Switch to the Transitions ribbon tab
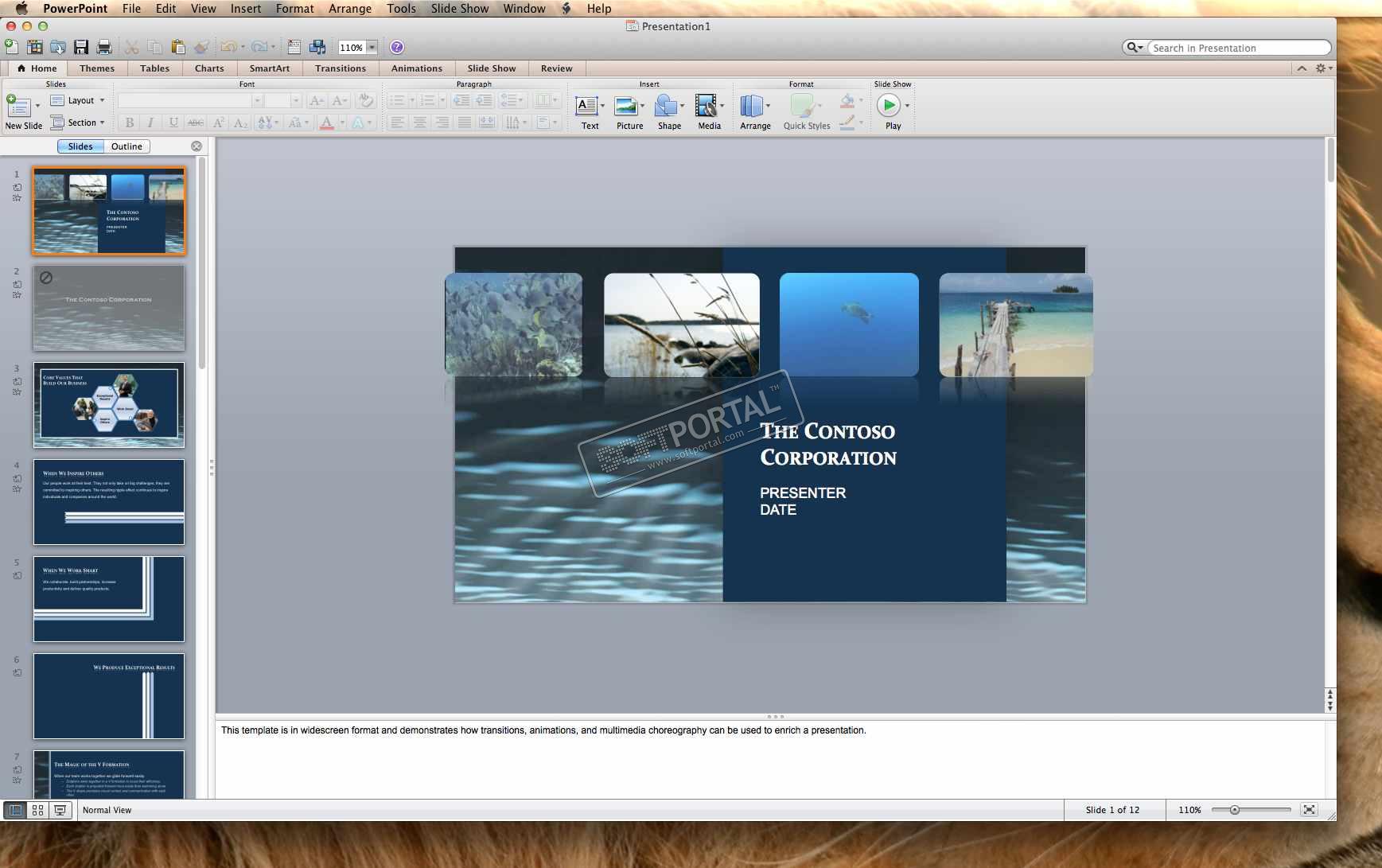1382x868 pixels. [340, 68]
